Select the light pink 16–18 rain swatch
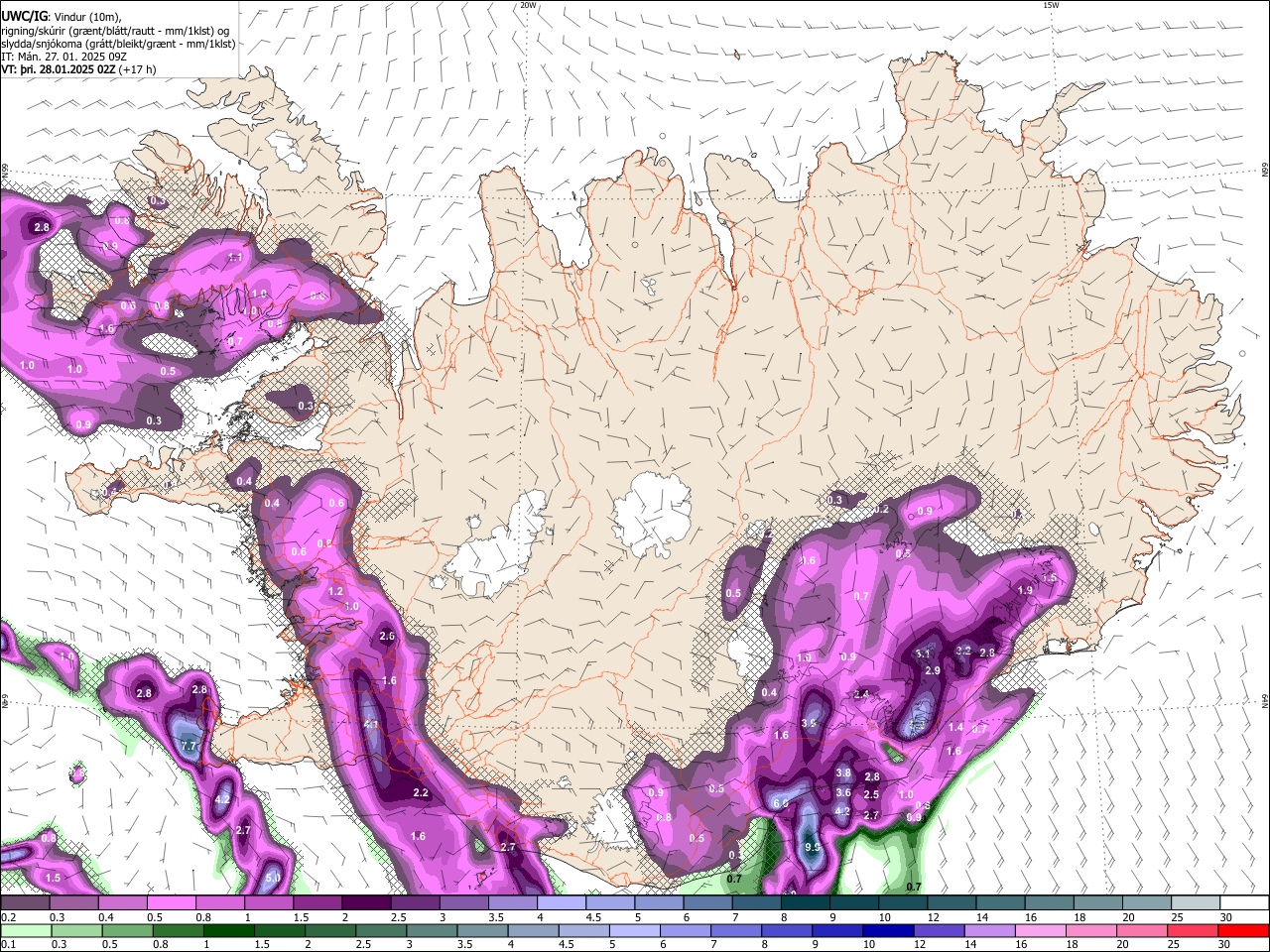Screen dimensions: 1270x952 [1039, 930]
